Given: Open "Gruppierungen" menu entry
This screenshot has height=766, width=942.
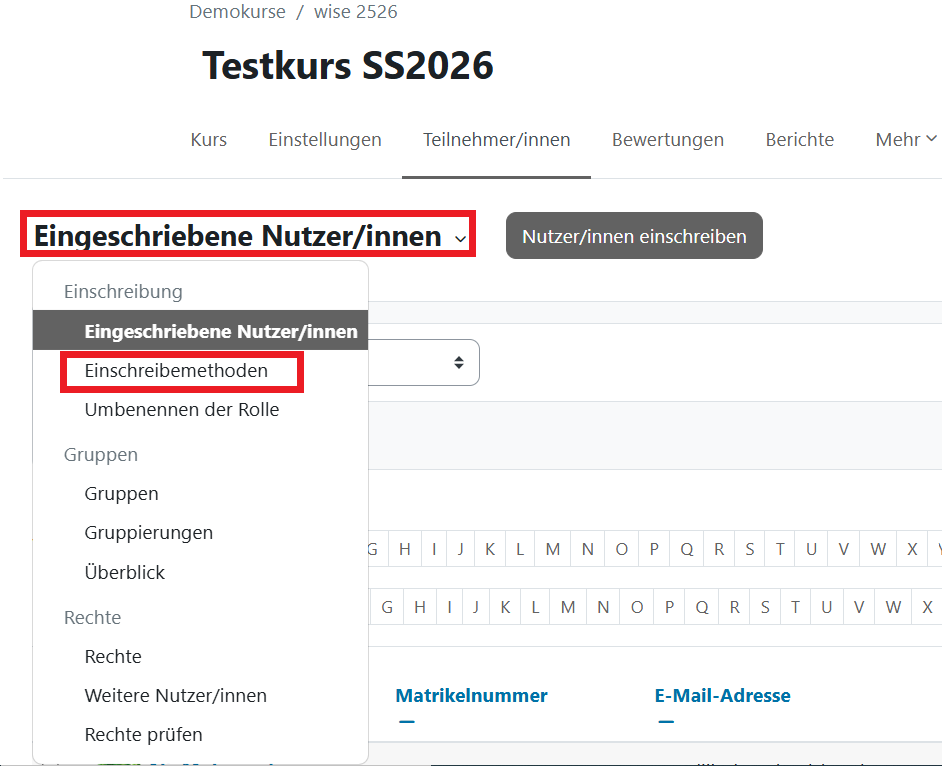Looking at the screenshot, I should tap(147, 532).
